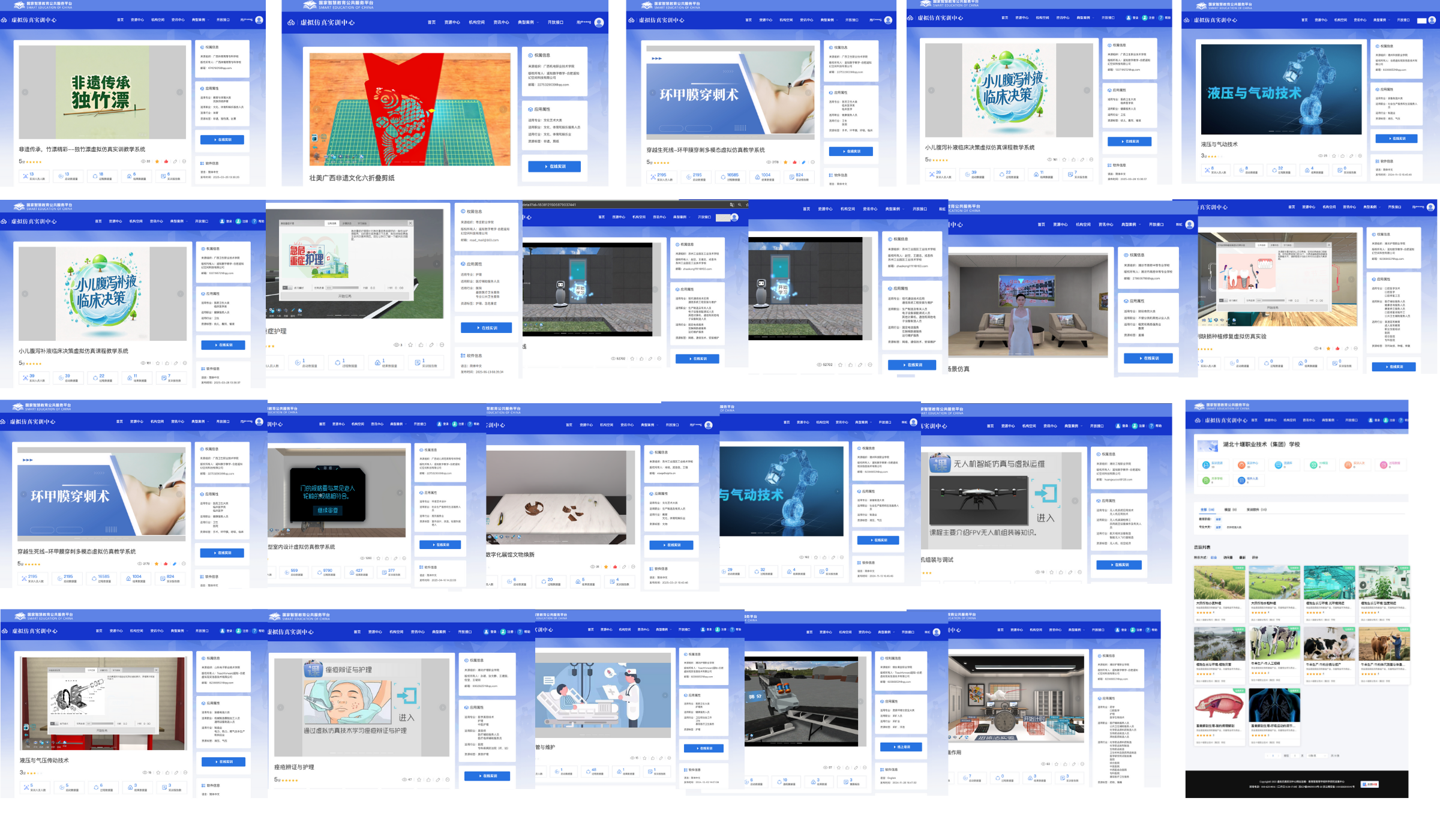Click thumbs-up icon under 独竹漂虚拟仿真 title
This screenshot has width=1440, height=840.
pyautogui.click(x=166, y=161)
